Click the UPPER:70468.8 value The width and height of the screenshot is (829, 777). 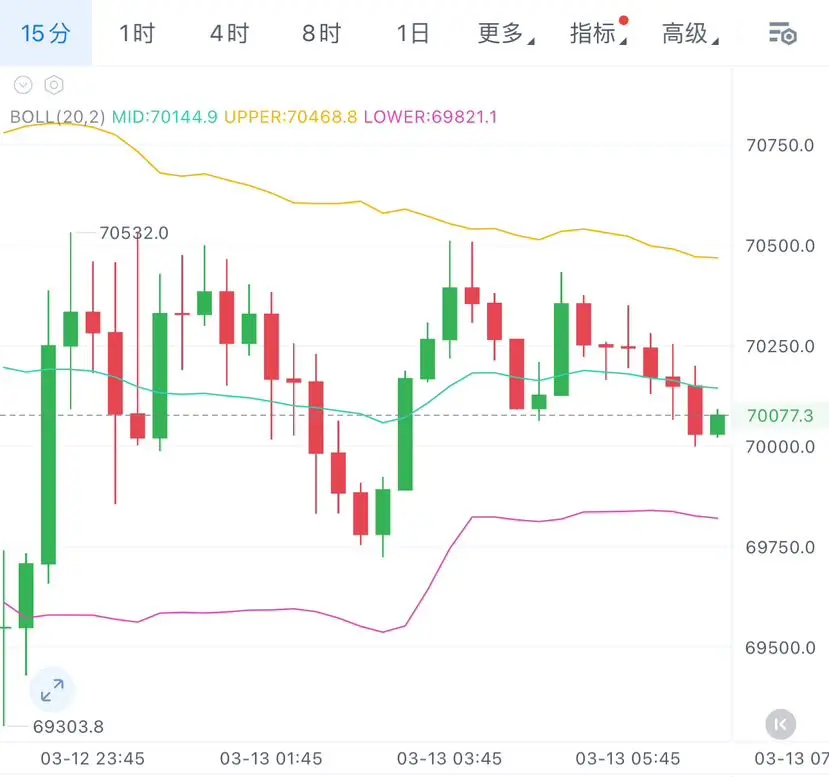[x=290, y=117]
